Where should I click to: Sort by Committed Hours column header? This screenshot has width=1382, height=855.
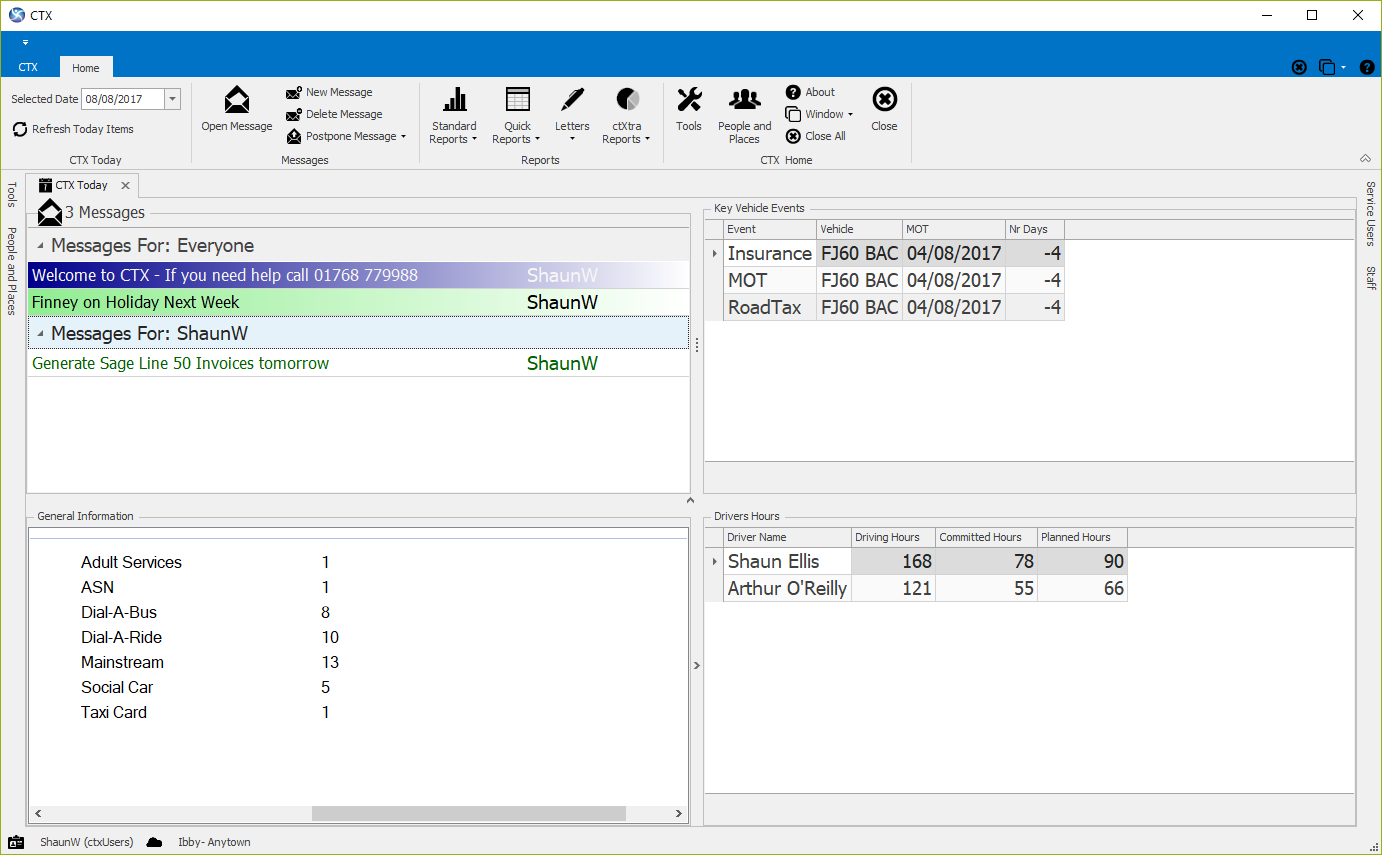coord(986,537)
